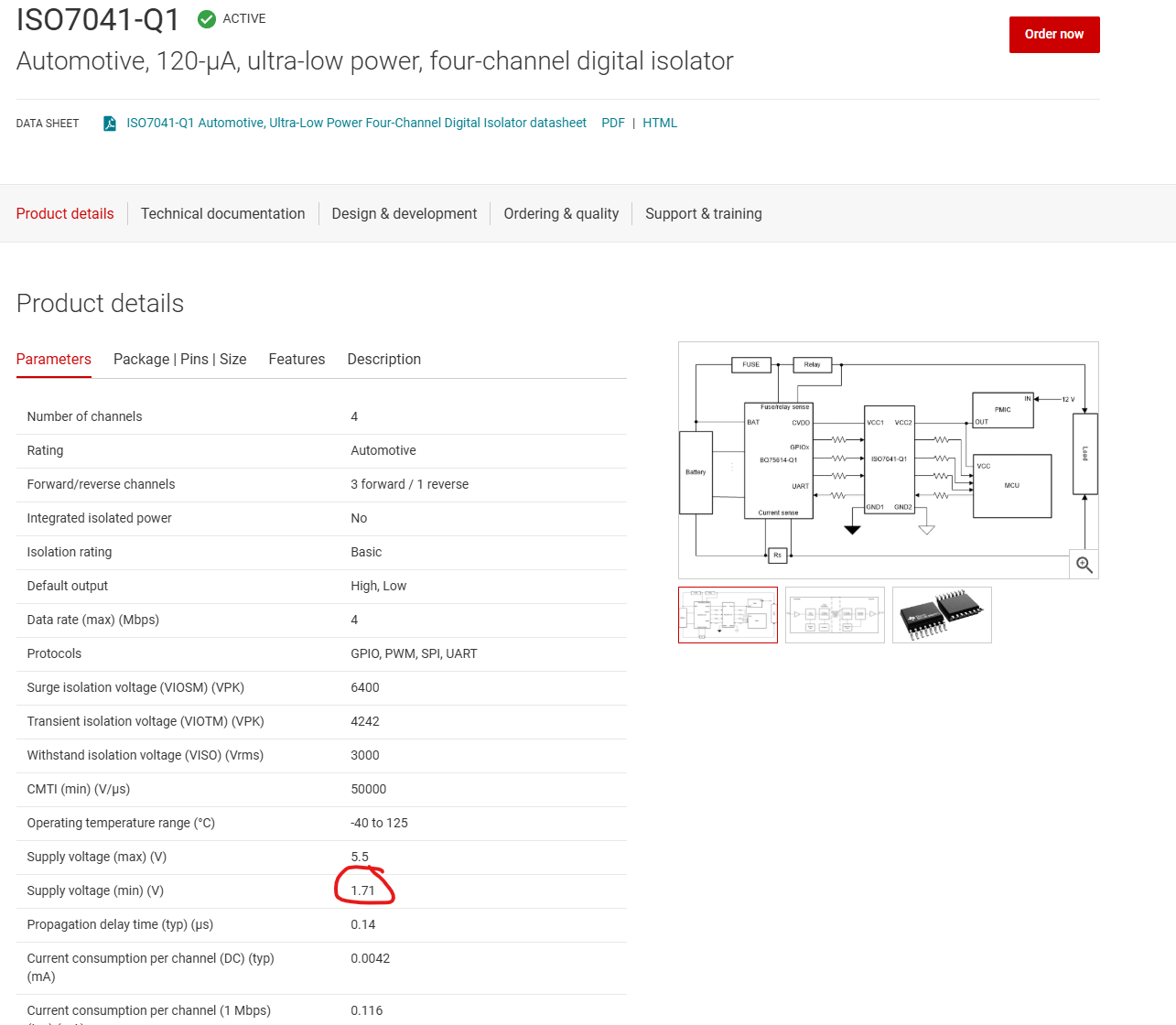Viewport: 1176px width, 1025px height.
Task: Switch to Package | Pins | Size tab
Action: click(x=180, y=359)
